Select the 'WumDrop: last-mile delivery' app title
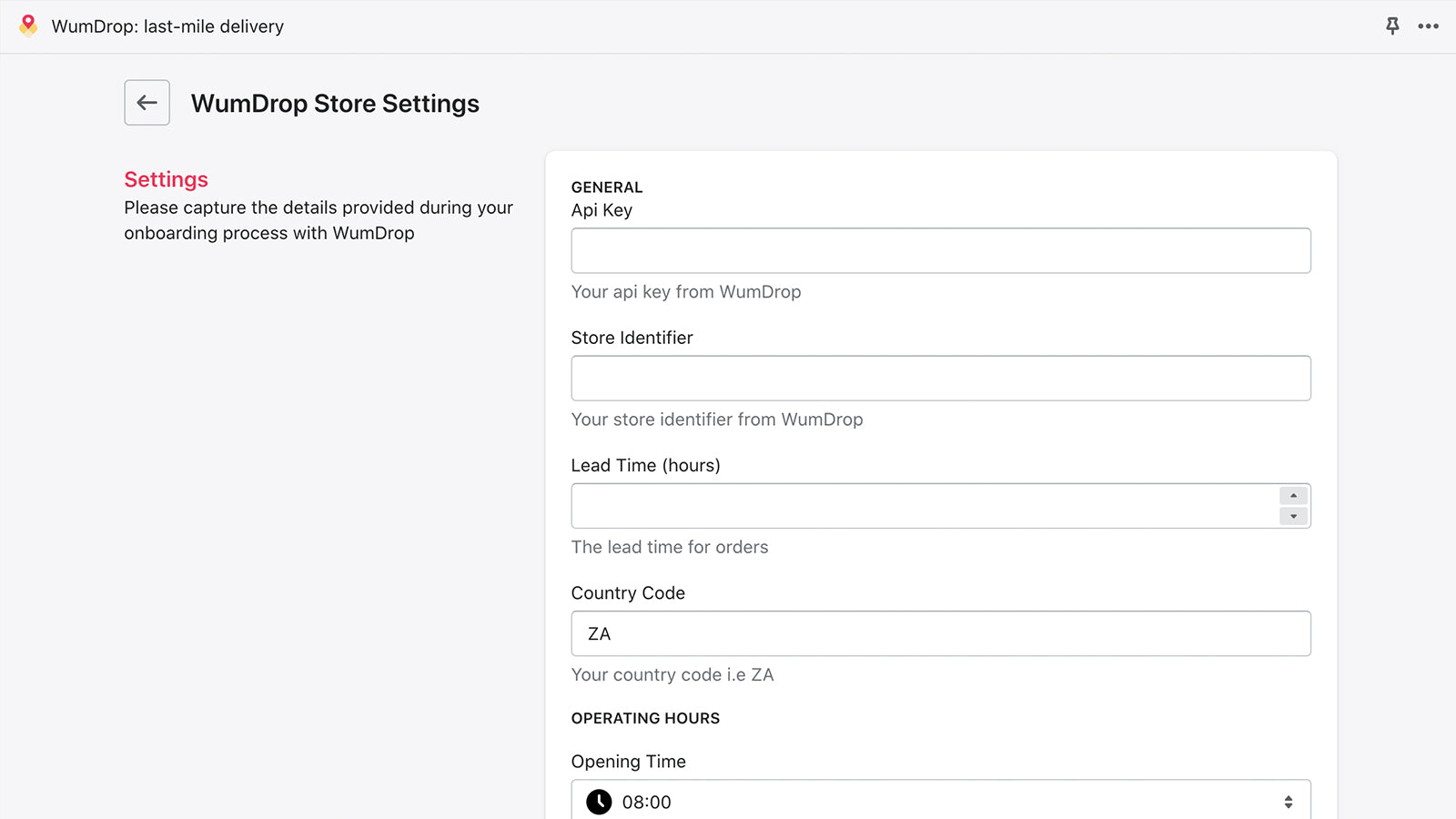The image size is (1456, 819). tap(167, 26)
